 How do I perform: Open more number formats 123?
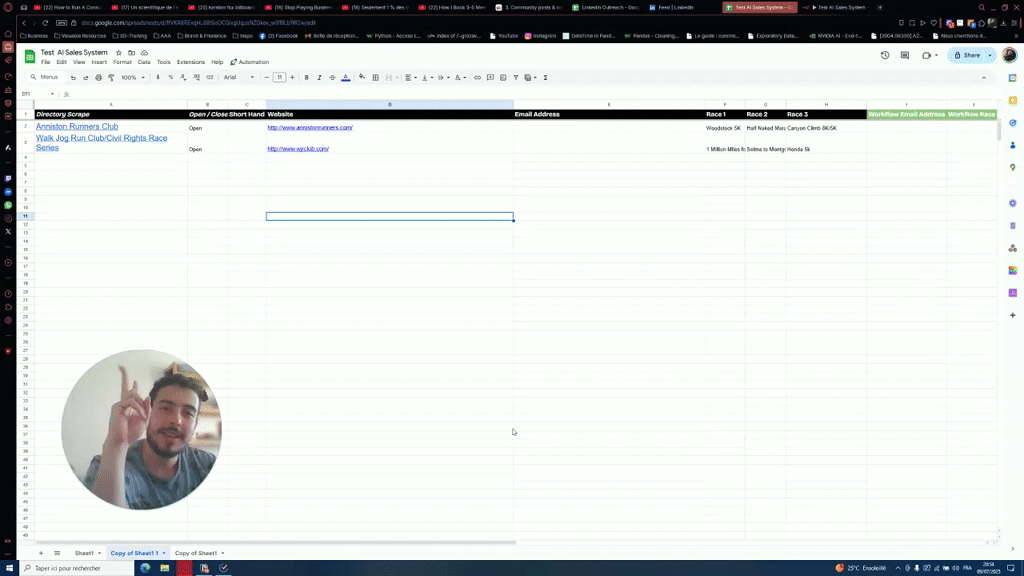tap(210, 78)
